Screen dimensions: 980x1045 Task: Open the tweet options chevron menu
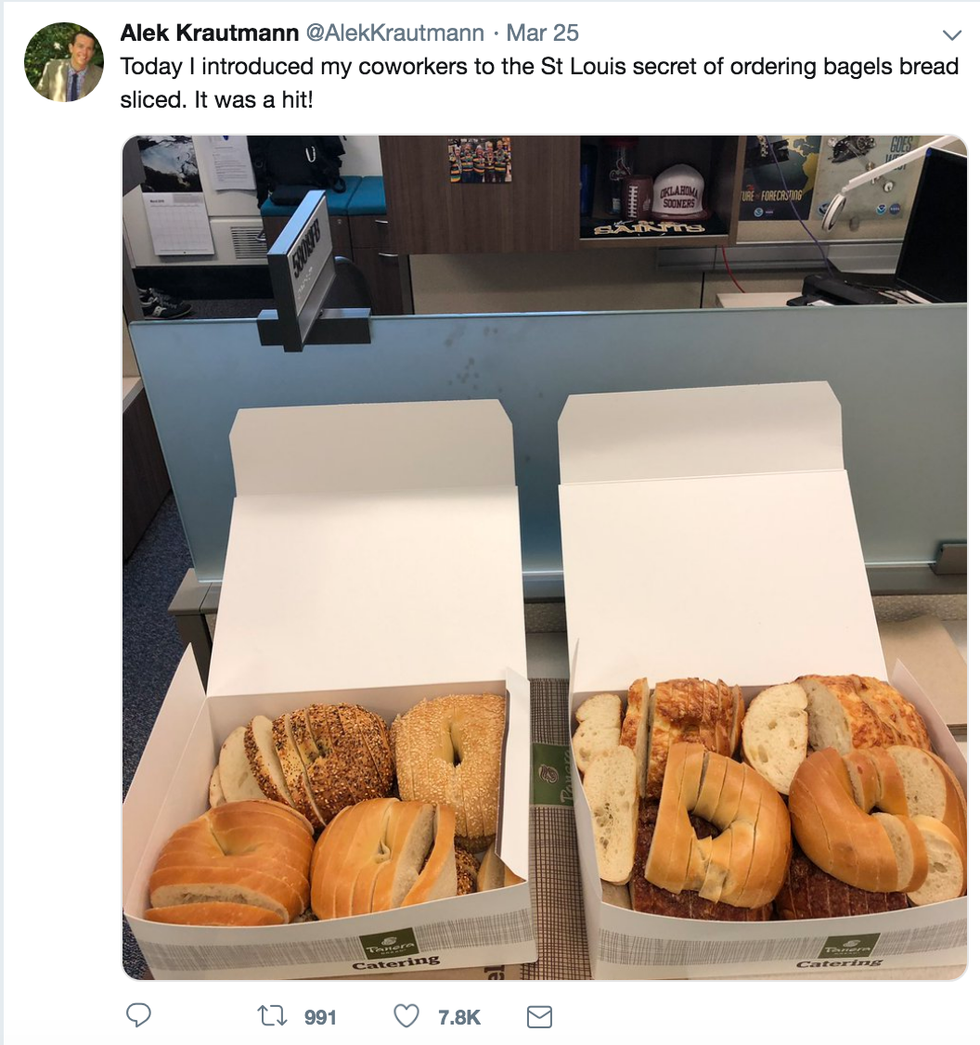(x=953, y=35)
